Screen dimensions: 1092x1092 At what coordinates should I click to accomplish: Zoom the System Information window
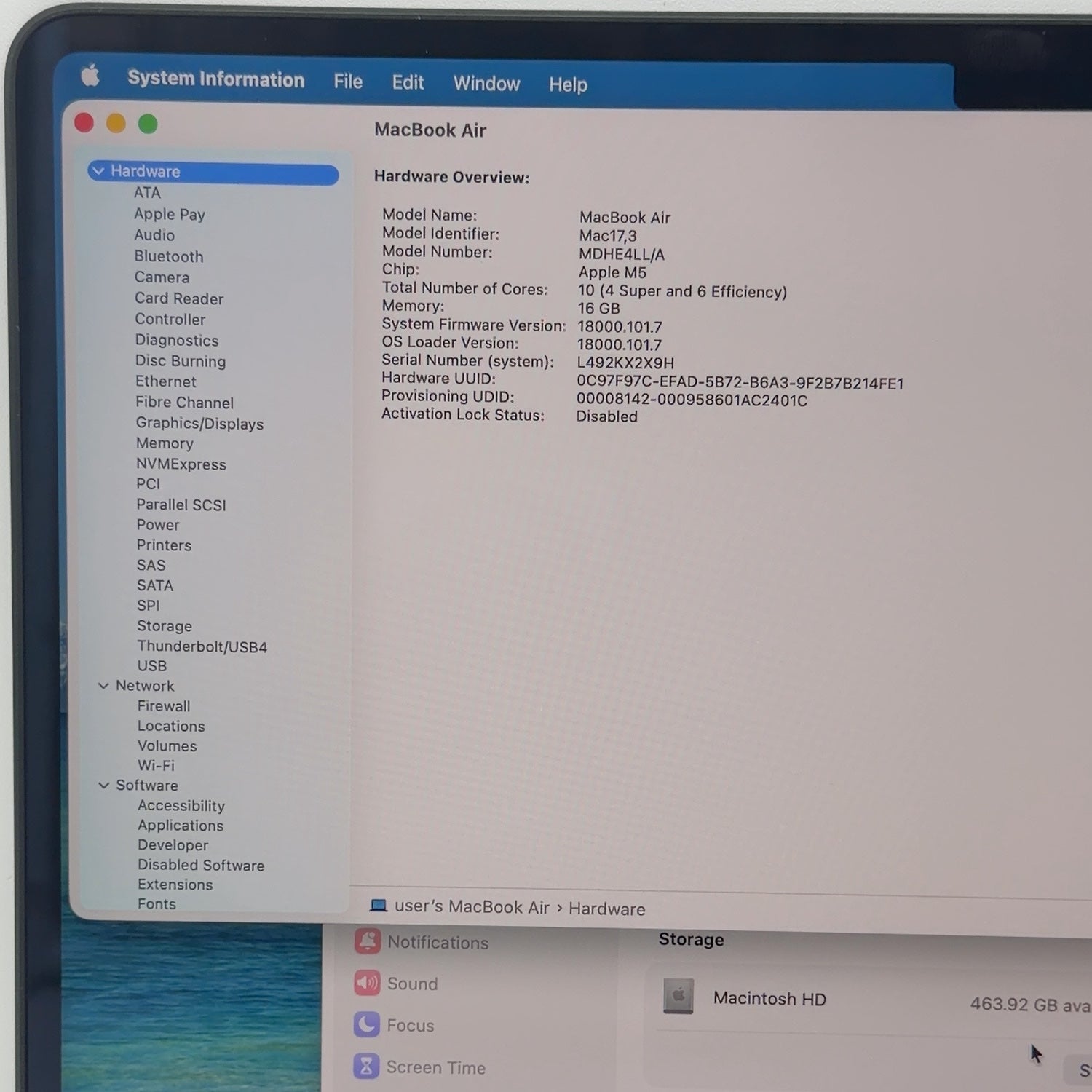[148, 124]
